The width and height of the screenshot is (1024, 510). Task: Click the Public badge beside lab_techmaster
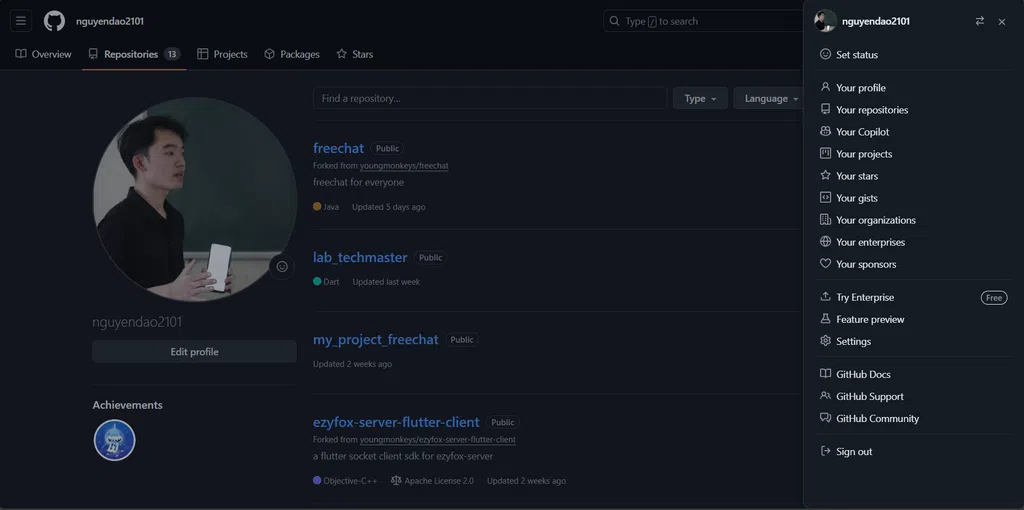(430, 257)
